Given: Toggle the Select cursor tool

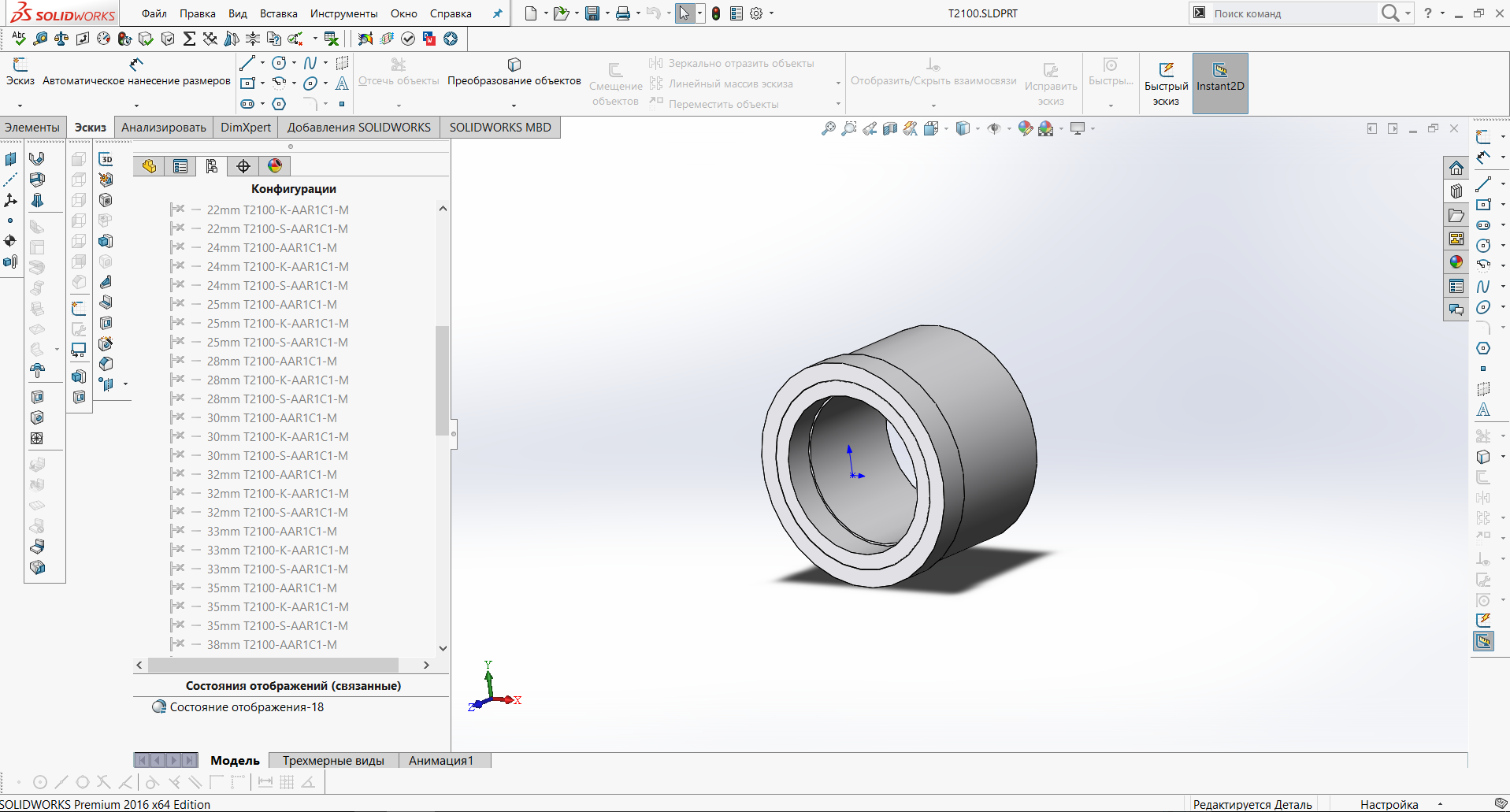Looking at the screenshot, I should pos(685,13).
